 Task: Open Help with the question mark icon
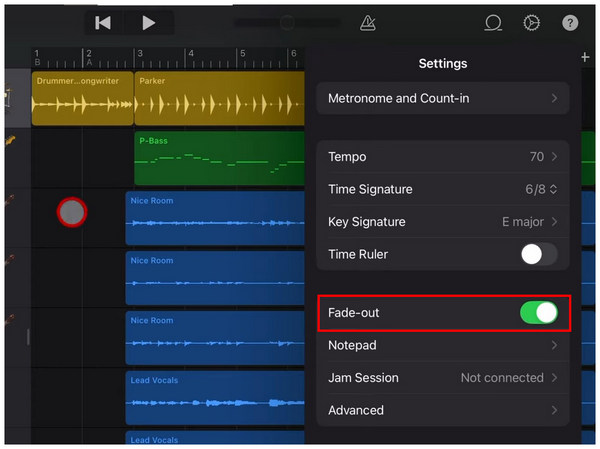(570, 22)
